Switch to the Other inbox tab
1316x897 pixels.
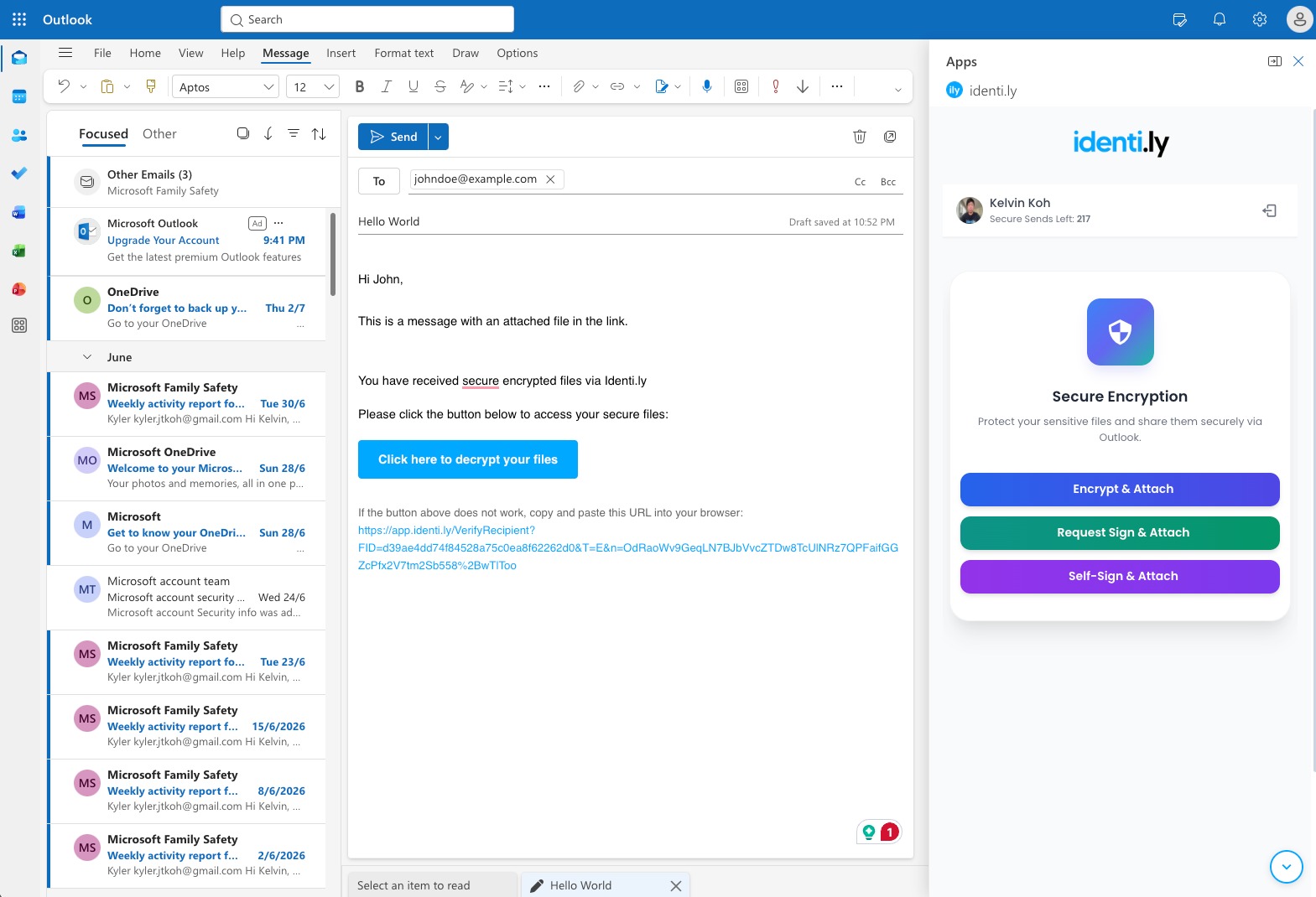(159, 134)
